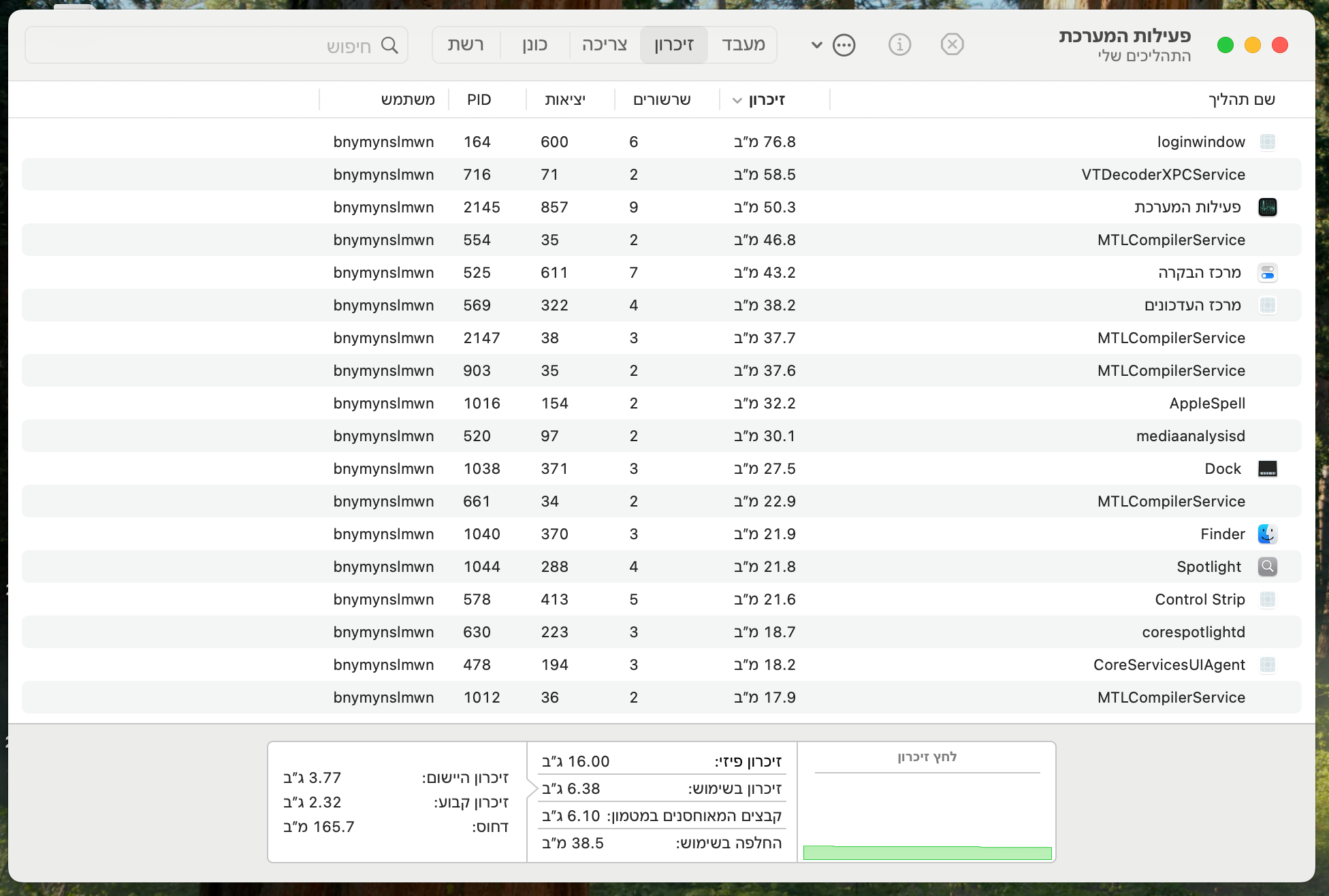Image resolution: width=1329 pixels, height=896 pixels.
Task: Click the זיכרון פיזי 16.00 ג״ב value
Action: point(576,761)
